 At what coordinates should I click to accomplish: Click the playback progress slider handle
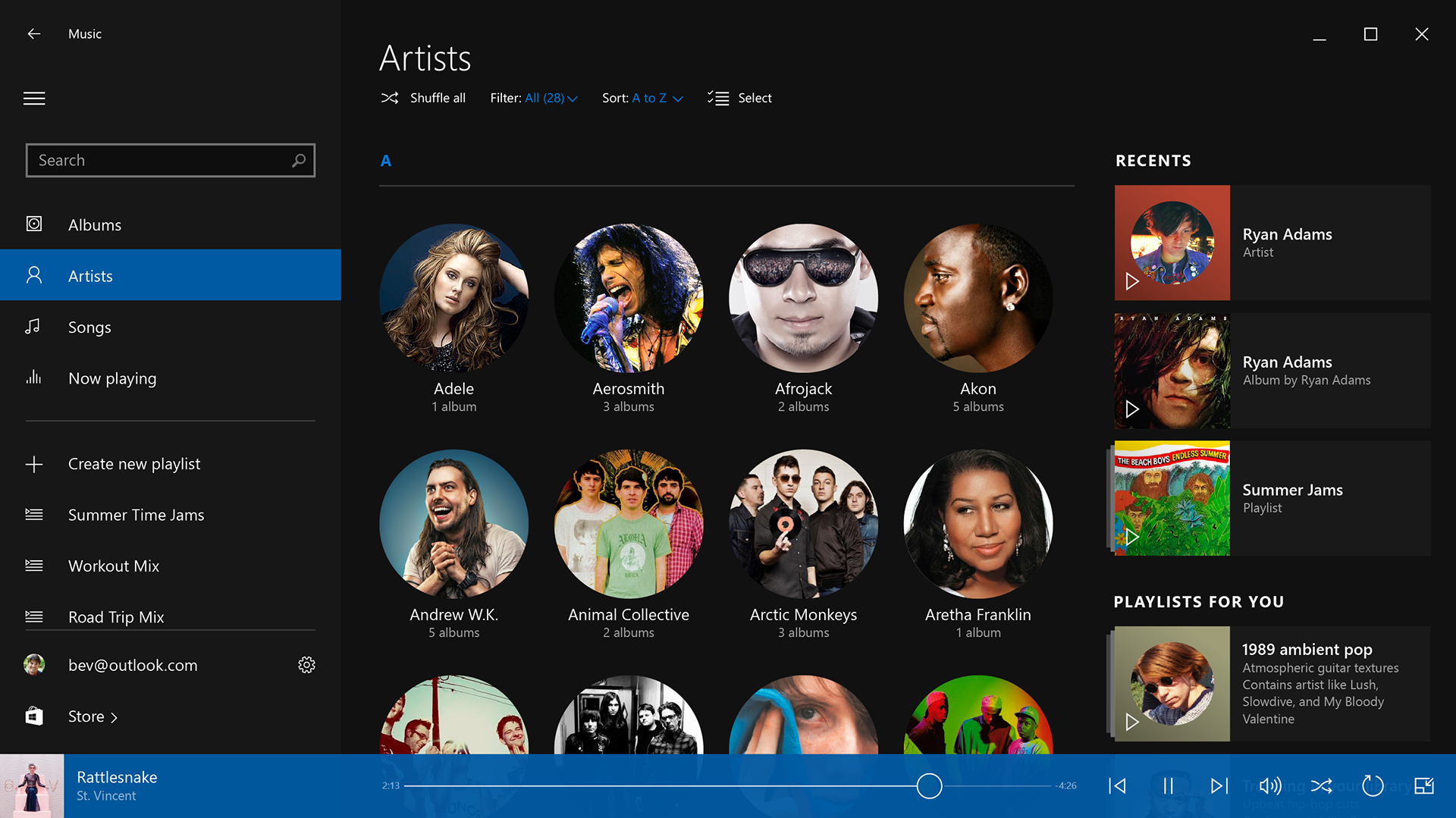click(x=929, y=786)
